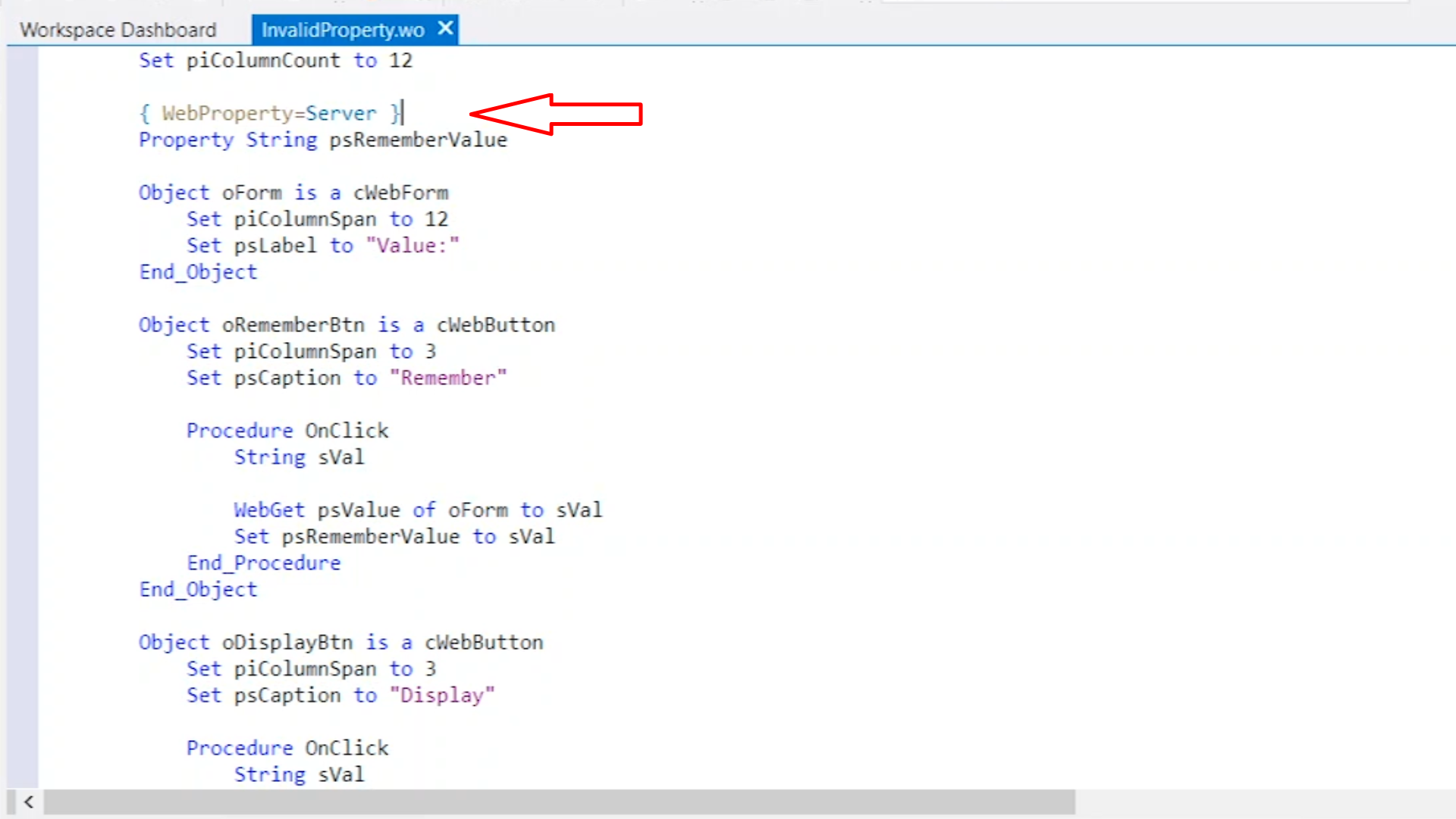The width and height of the screenshot is (1456, 819).
Task: Switch to the Workspace Dashboard tab
Action: click(x=118, y=30)
